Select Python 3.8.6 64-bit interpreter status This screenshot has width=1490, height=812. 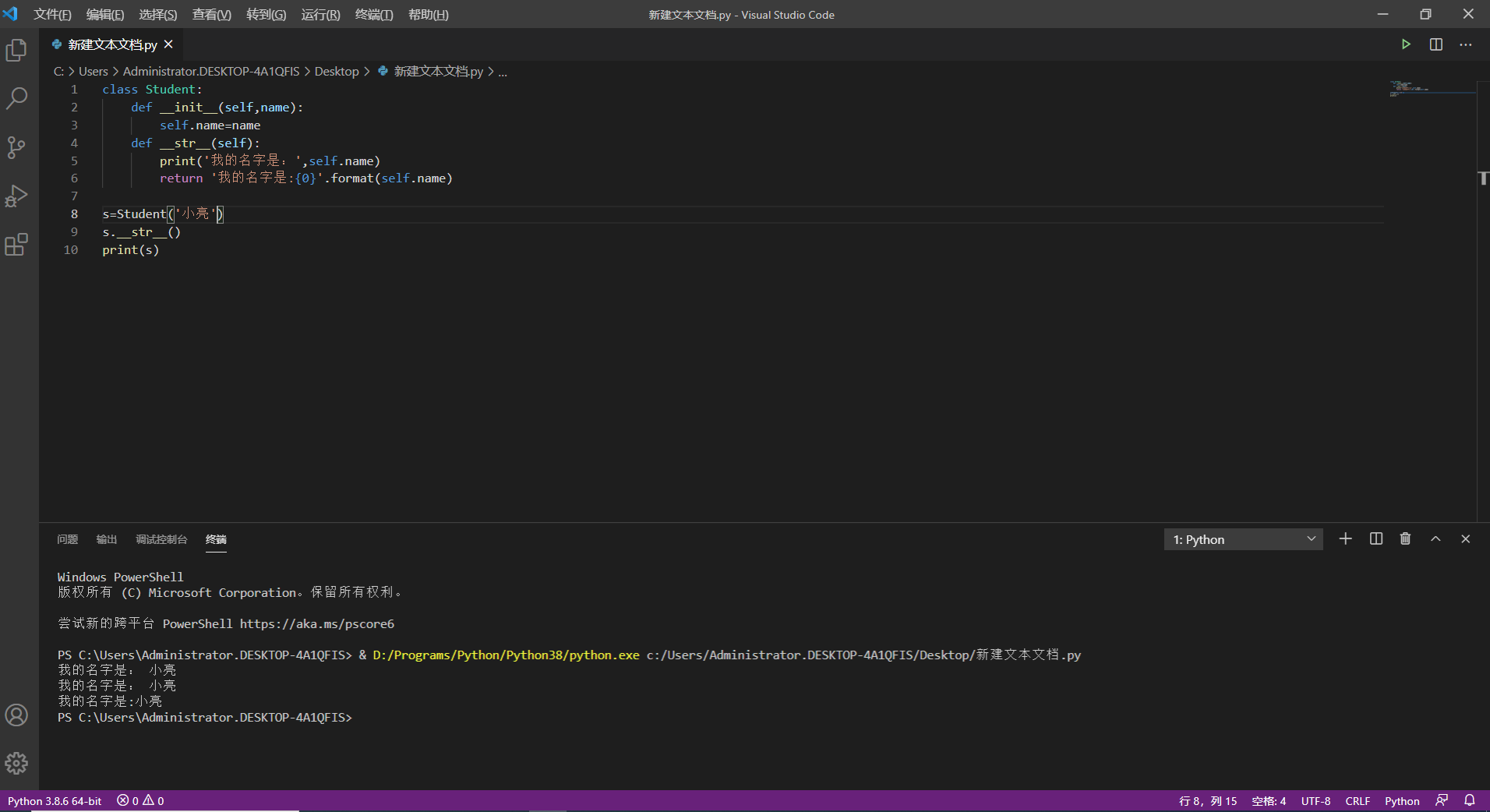click(x=55, y=801)
